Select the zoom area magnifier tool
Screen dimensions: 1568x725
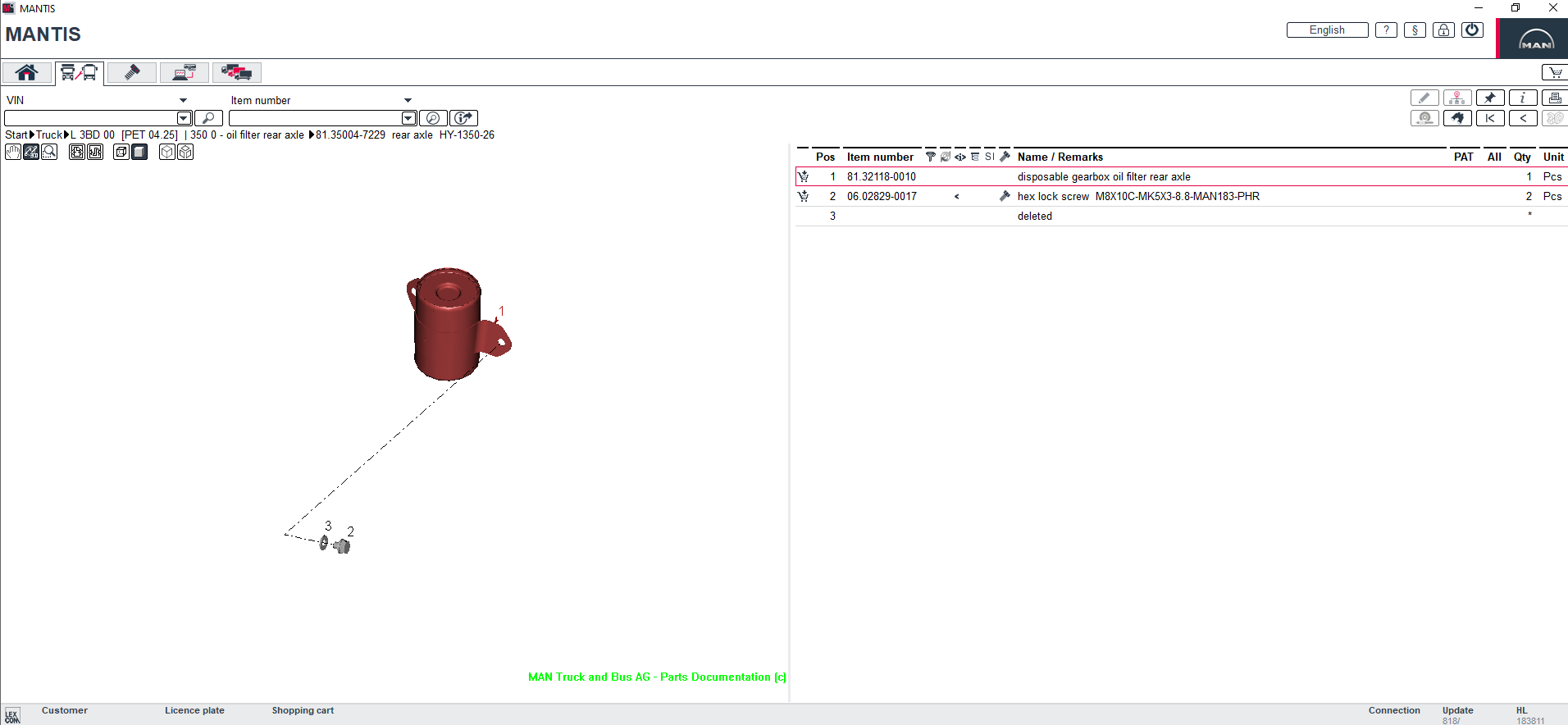tap(49, 152)
